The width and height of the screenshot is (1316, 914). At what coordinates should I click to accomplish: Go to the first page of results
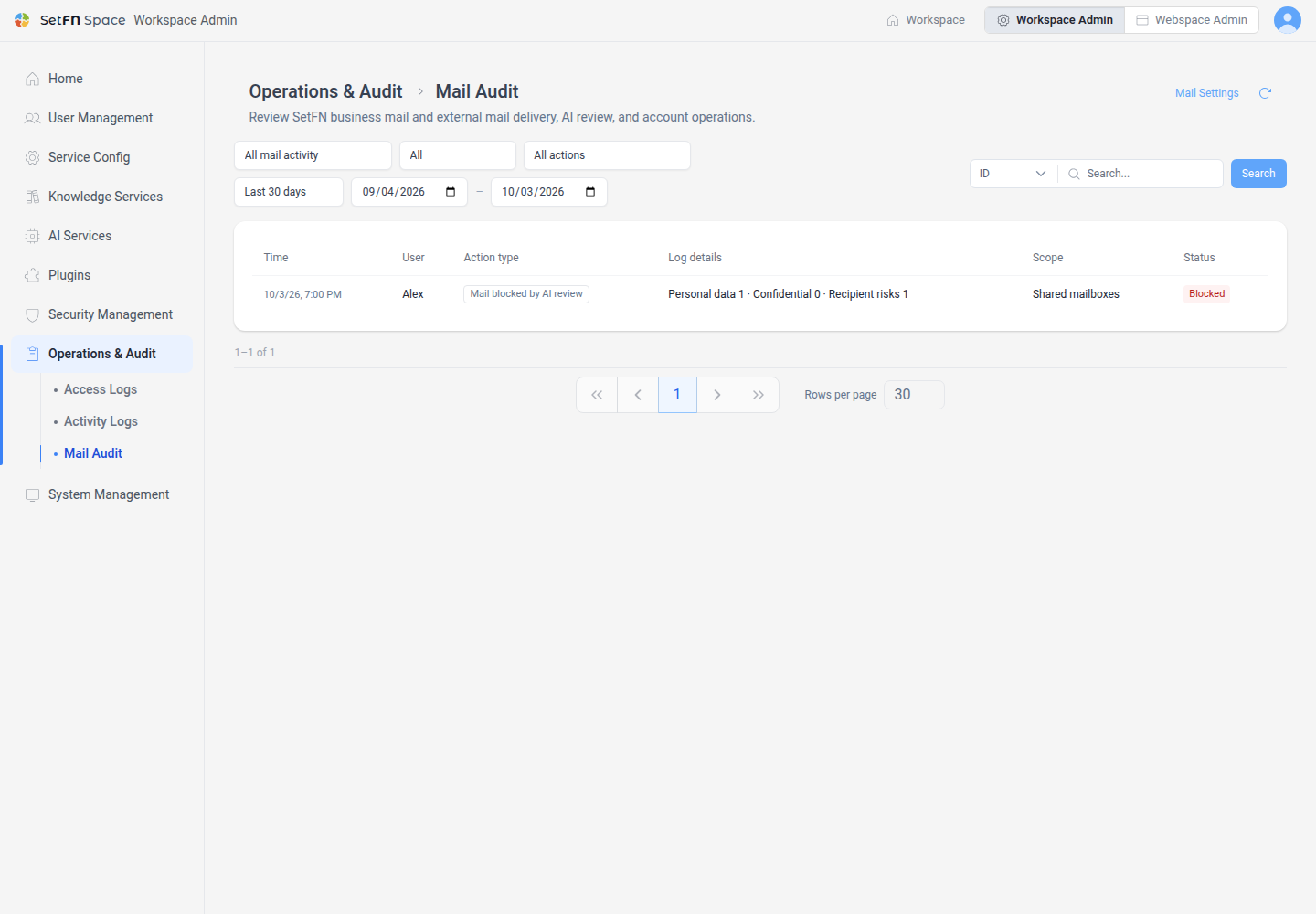[x=597, y=395]
